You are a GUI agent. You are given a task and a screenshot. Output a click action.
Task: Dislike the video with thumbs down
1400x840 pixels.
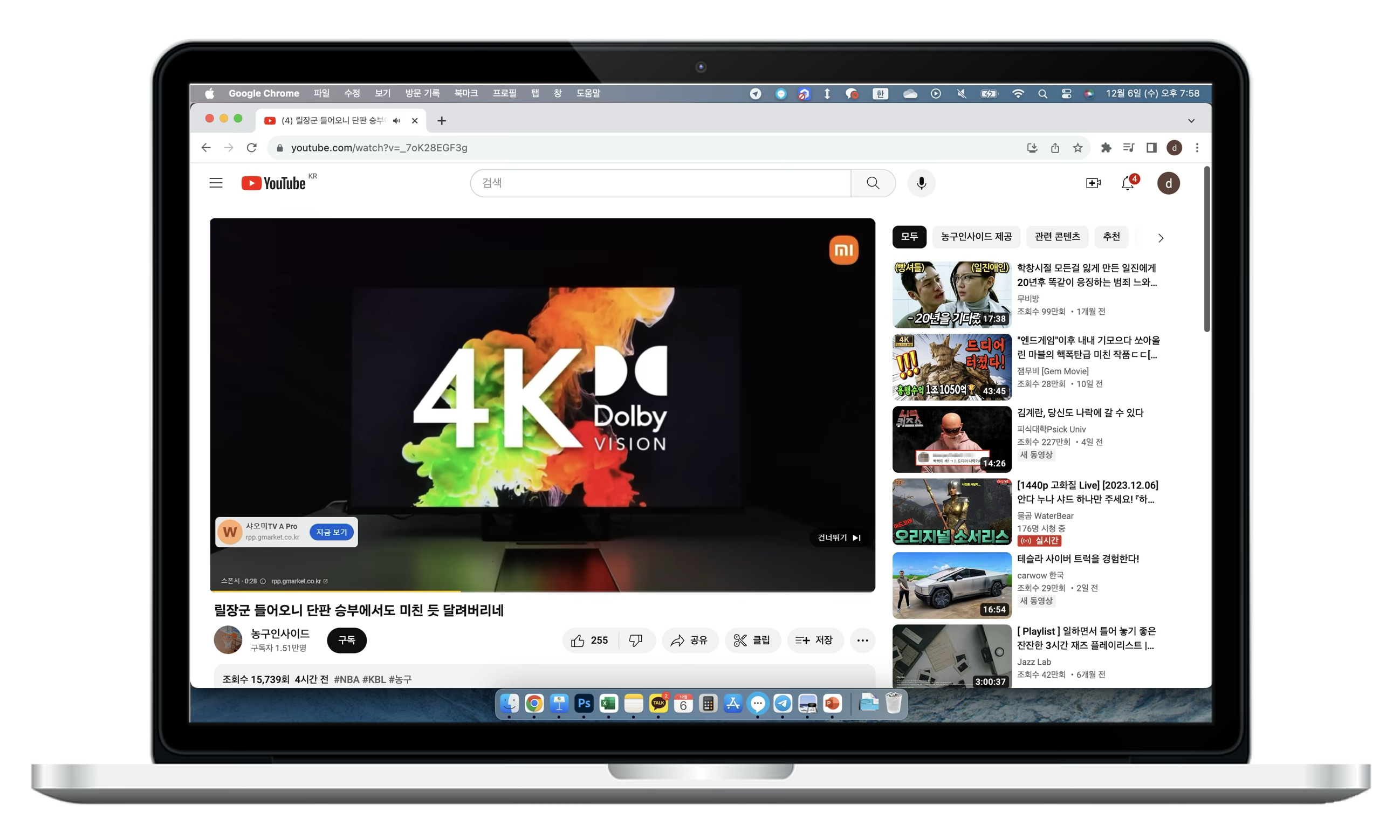[636, 640]
